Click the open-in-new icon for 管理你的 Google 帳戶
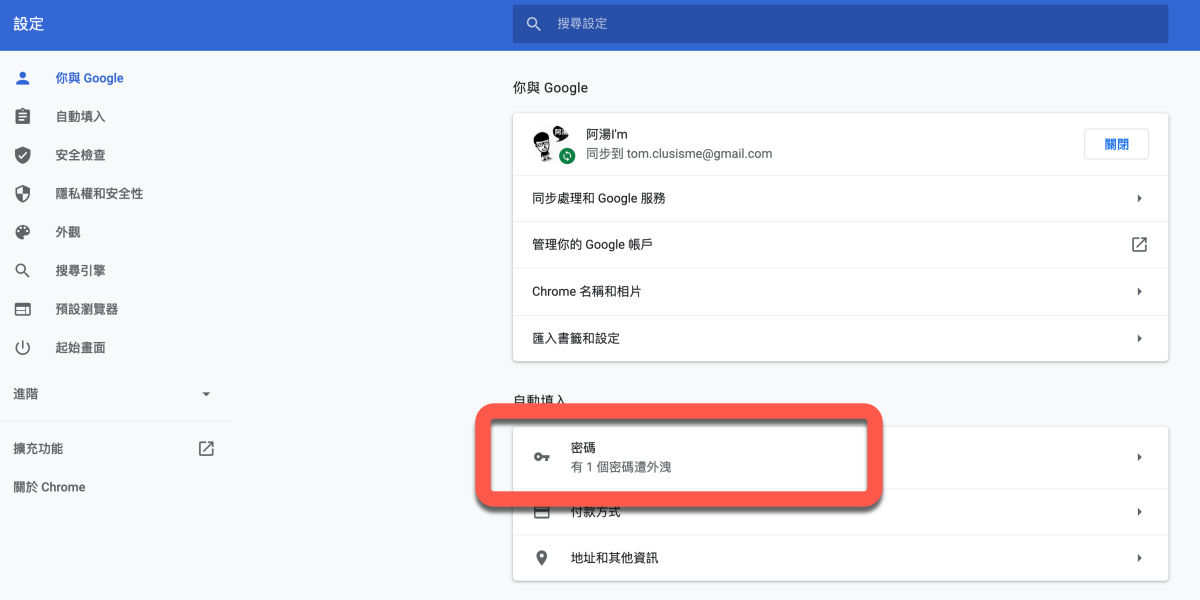Image resolution: width=1200 pixels, height=600 pixels. point(1139,245)
